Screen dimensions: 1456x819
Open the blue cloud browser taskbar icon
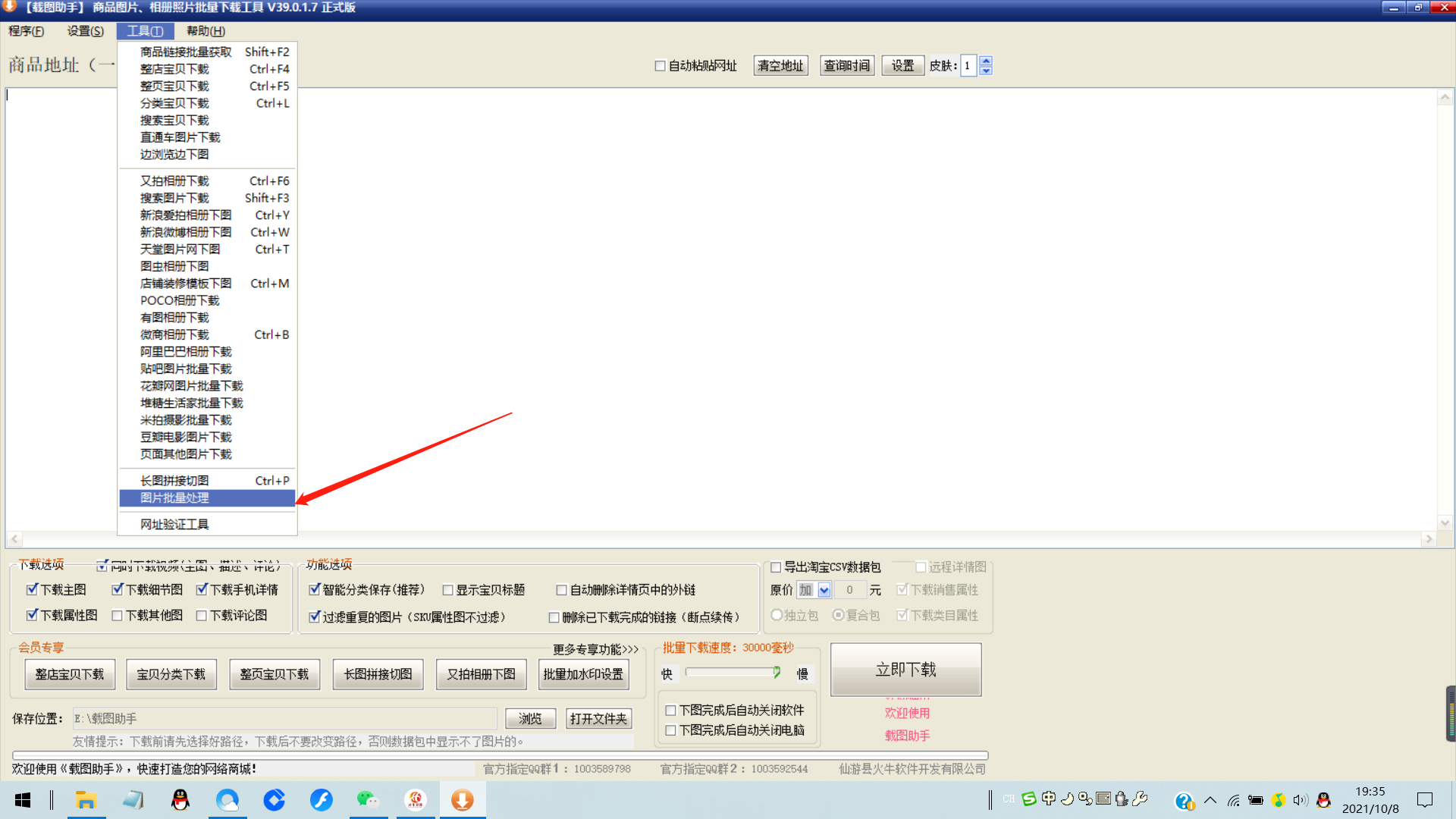[227, 800]
